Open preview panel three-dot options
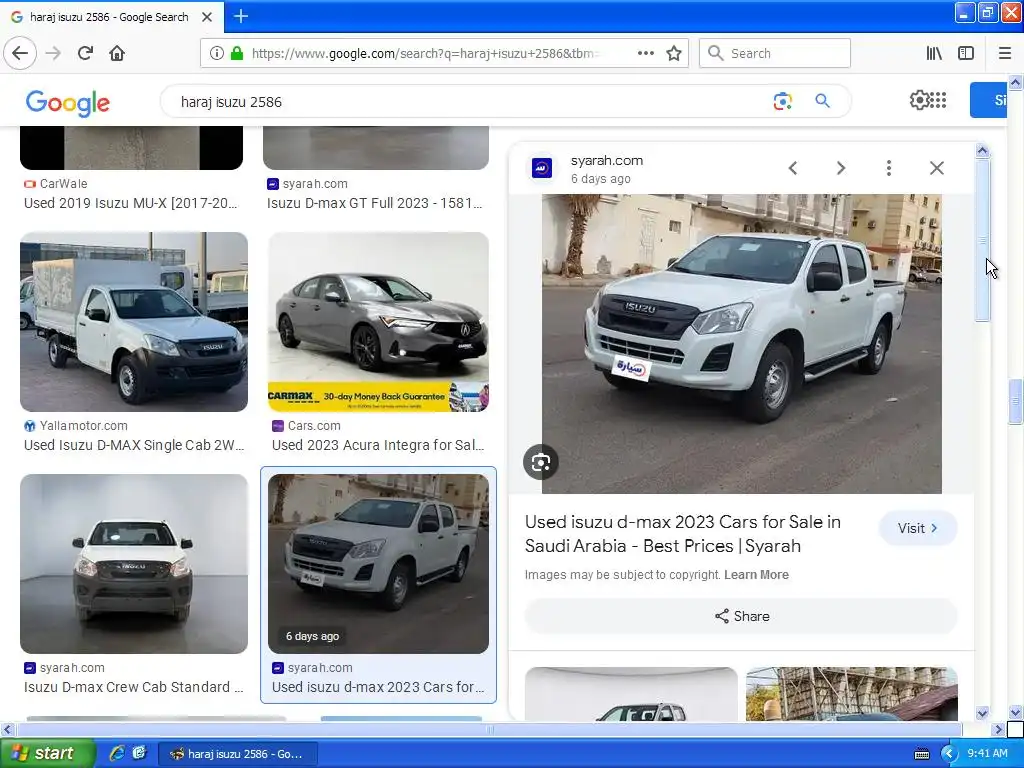The height and width of the screenshot is (768, 1024). (x=888, y=168)
